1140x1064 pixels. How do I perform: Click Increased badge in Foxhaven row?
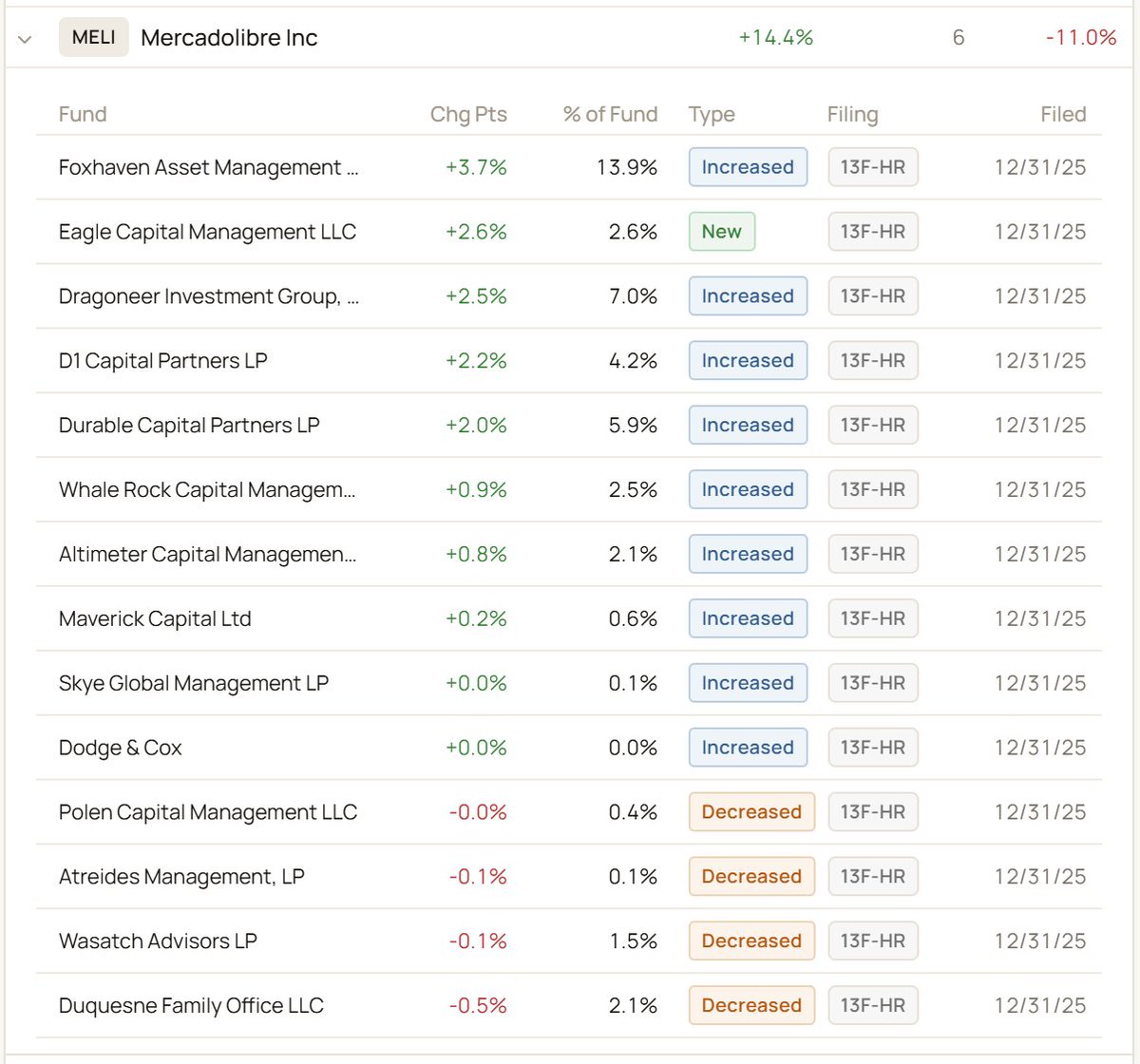pos(748,167)
